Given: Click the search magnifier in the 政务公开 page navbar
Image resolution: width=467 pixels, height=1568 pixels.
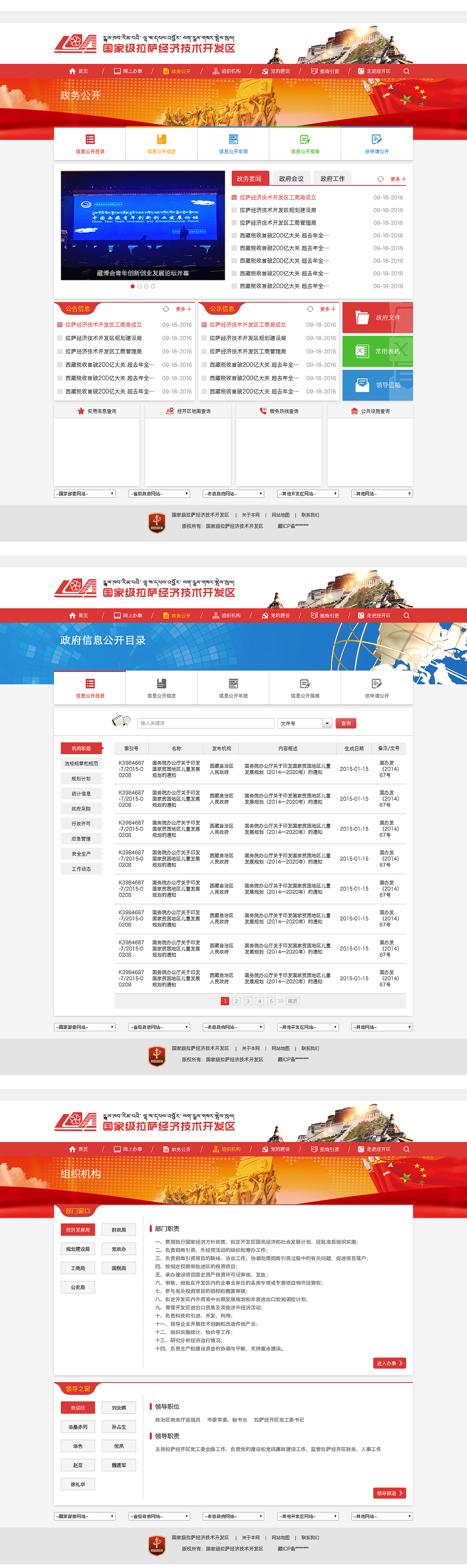Looking at the screenshot, I should [x=406, y=71].
